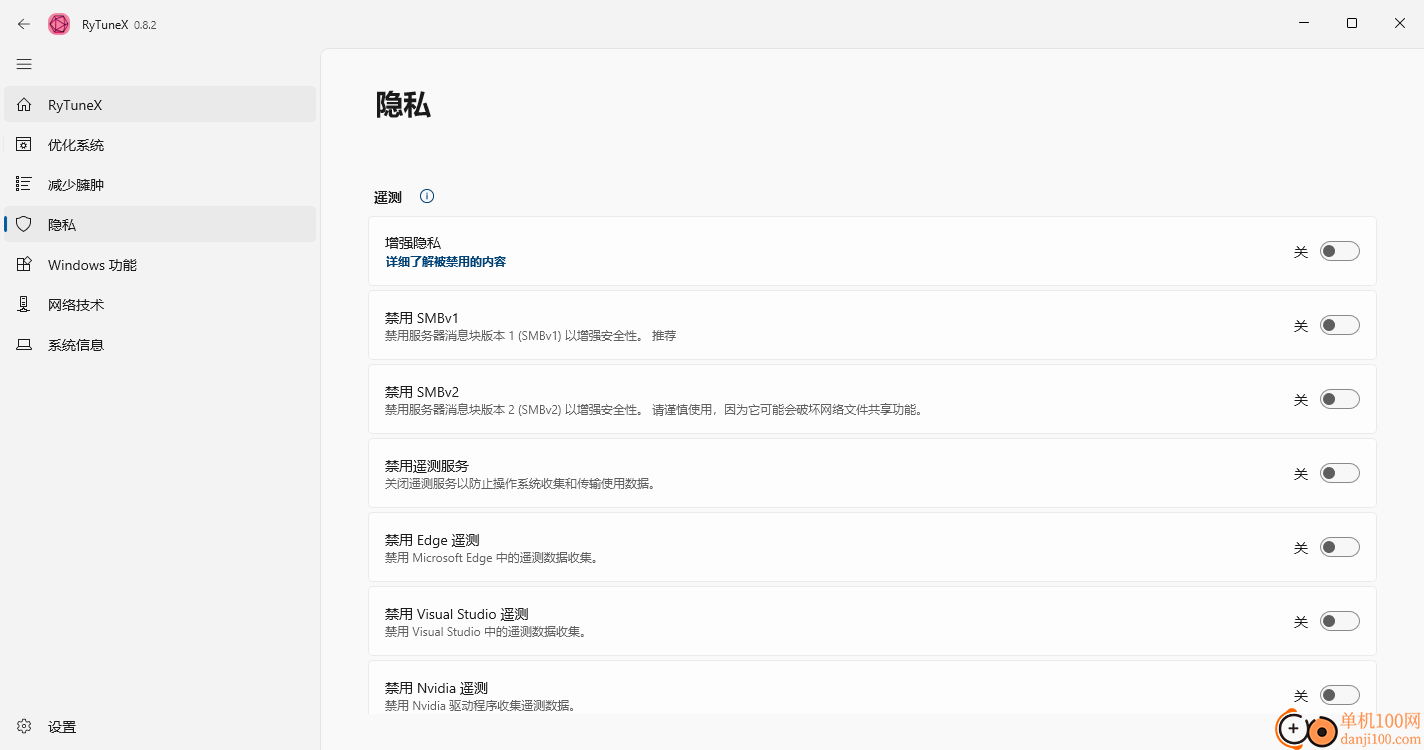
Task: Click 禁用遥测服务 title text
Action: click(427, 466)
